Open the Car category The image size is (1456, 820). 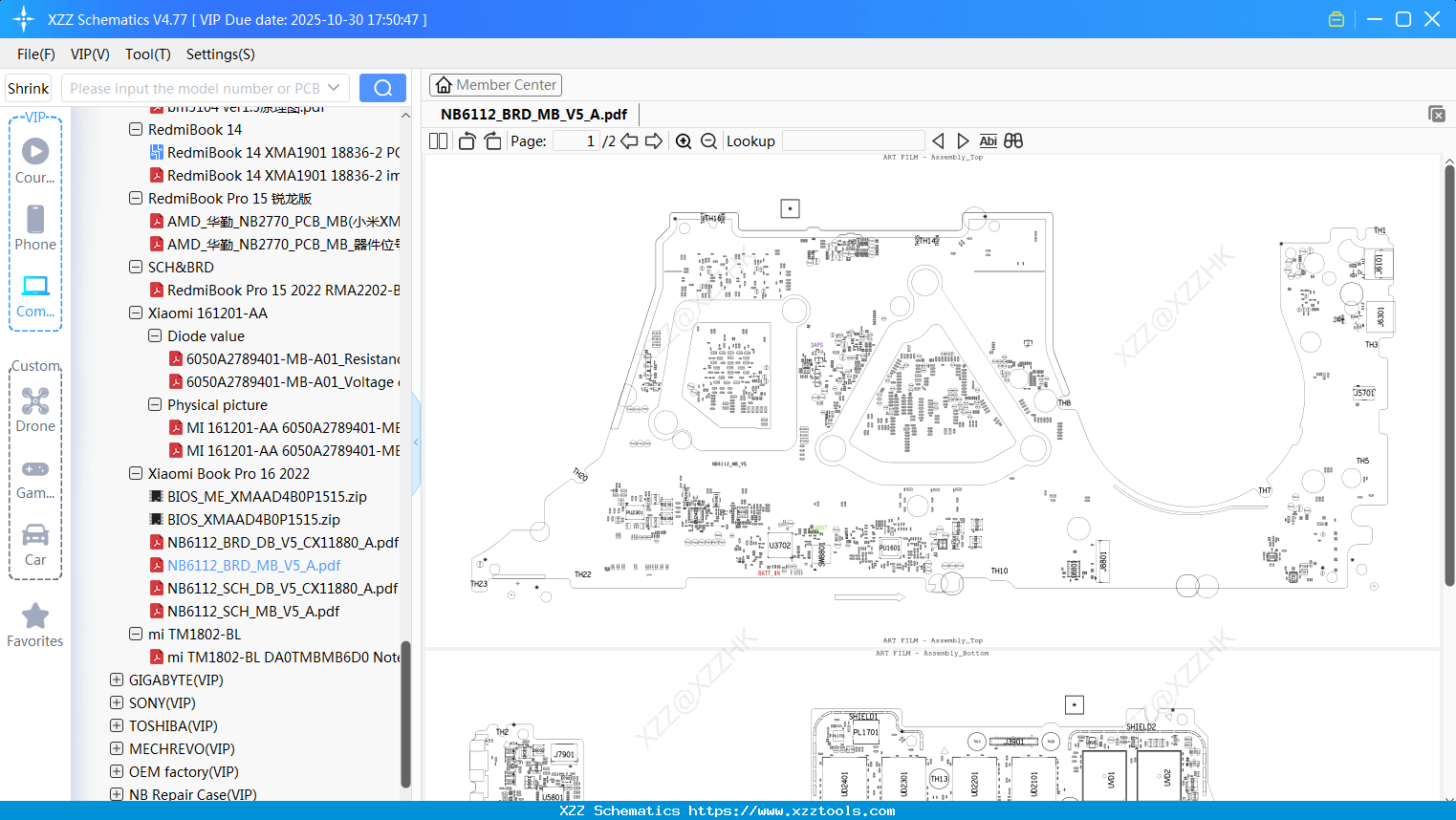tap(35, 544)
